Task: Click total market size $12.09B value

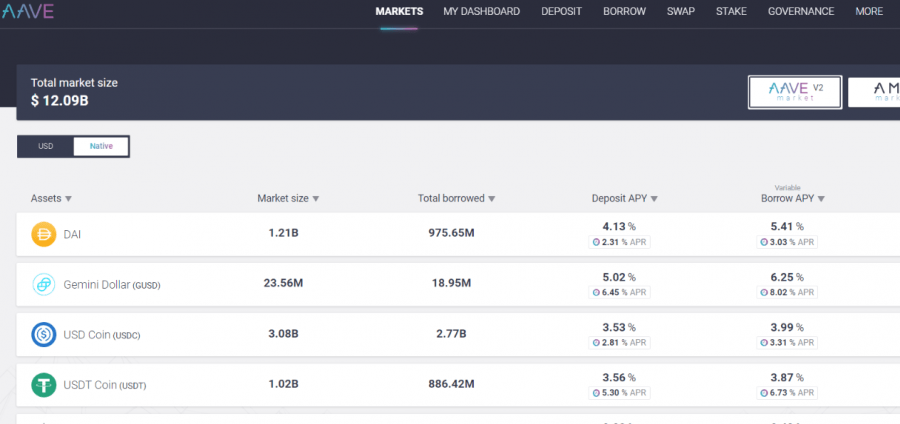Action: point(60,101)
